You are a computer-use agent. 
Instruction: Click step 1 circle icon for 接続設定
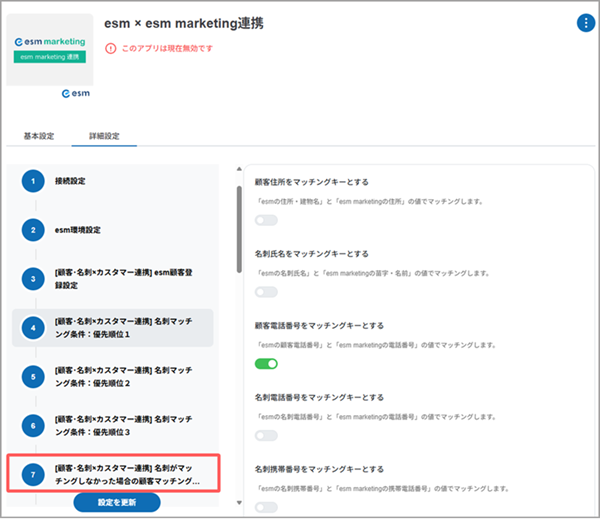coord(33,181)
